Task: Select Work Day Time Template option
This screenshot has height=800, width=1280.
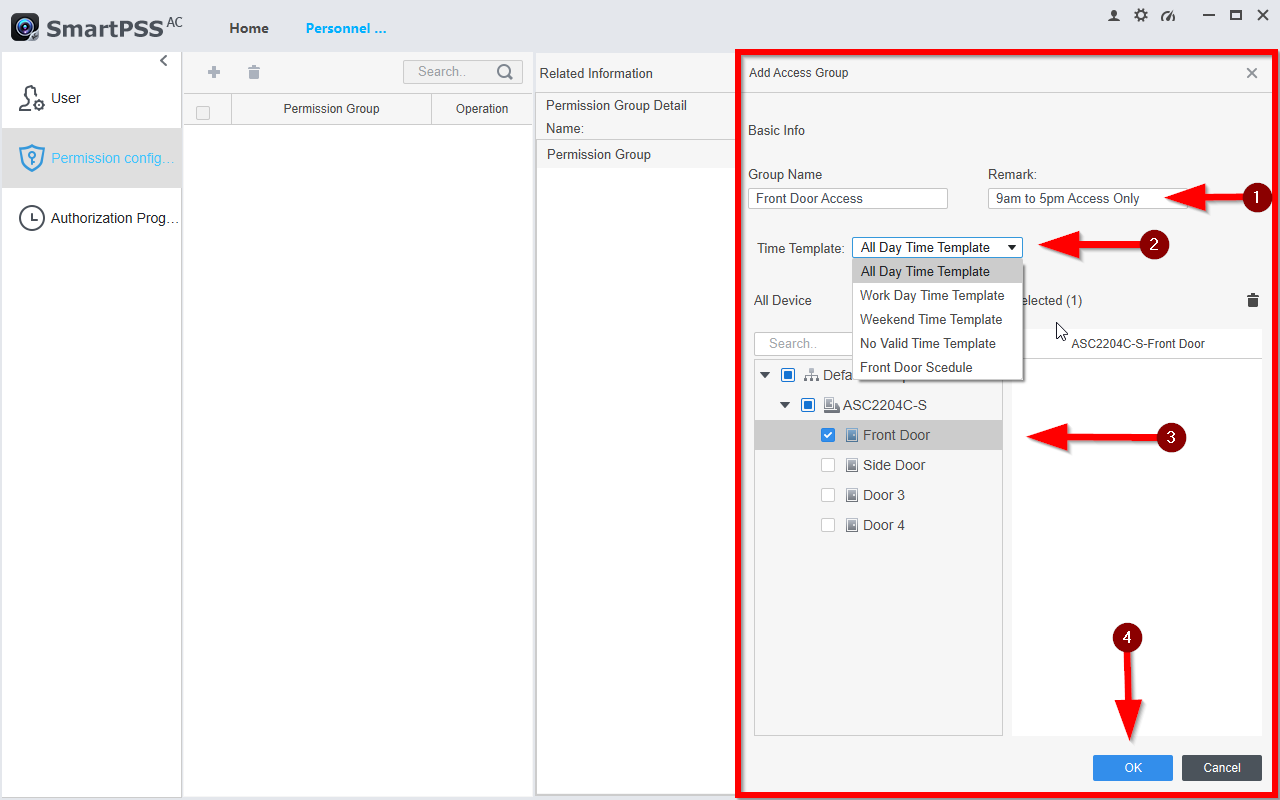Action: pos(937,295)
